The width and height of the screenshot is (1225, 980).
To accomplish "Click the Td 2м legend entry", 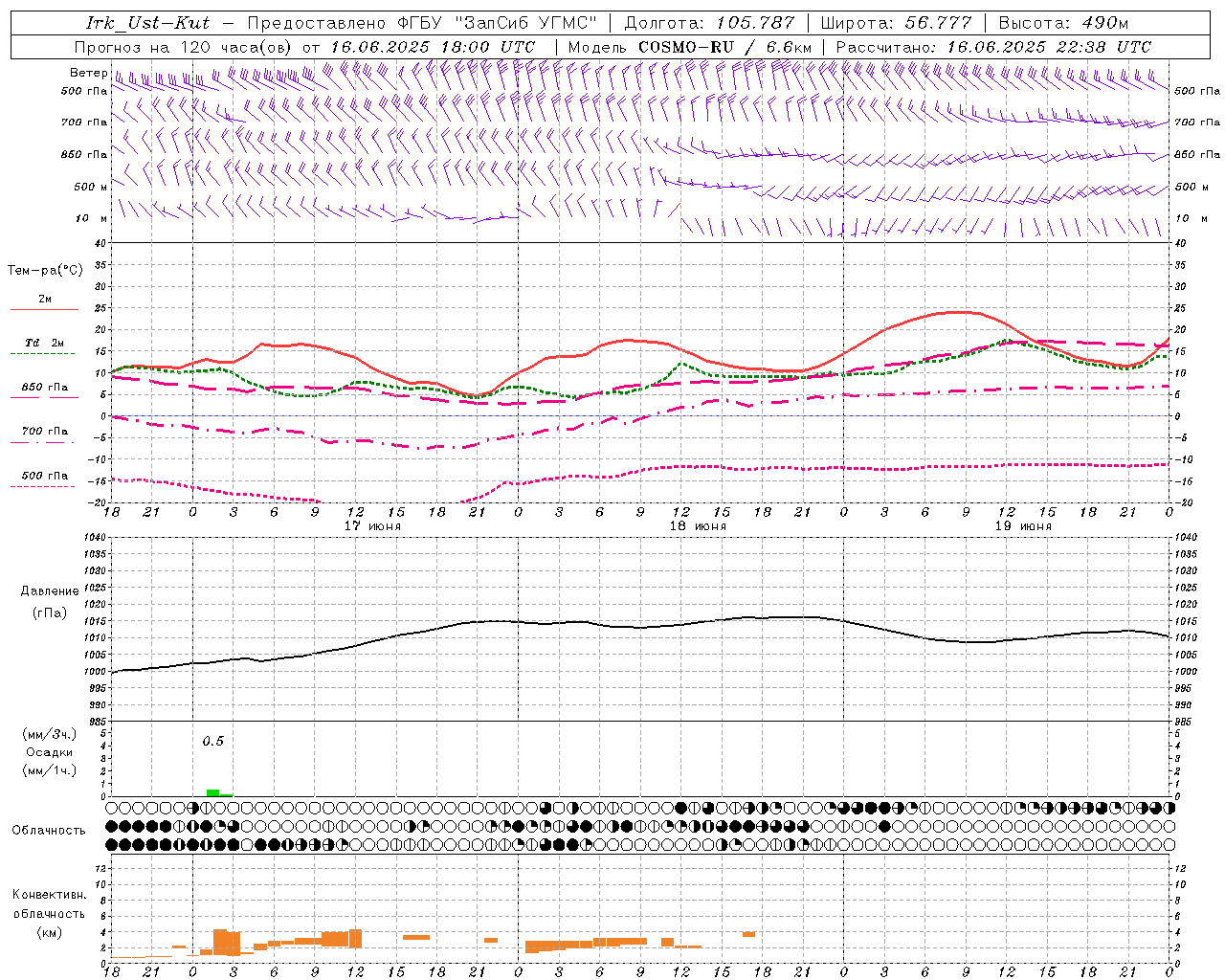I will point(44,343).
